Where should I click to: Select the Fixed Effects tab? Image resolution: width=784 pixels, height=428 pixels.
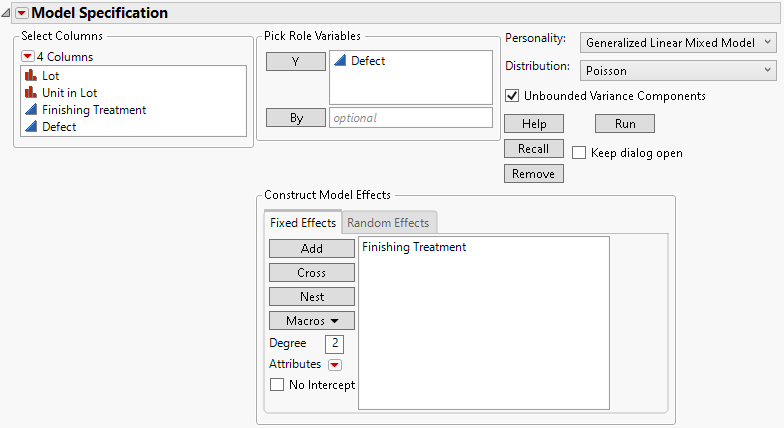303,223
